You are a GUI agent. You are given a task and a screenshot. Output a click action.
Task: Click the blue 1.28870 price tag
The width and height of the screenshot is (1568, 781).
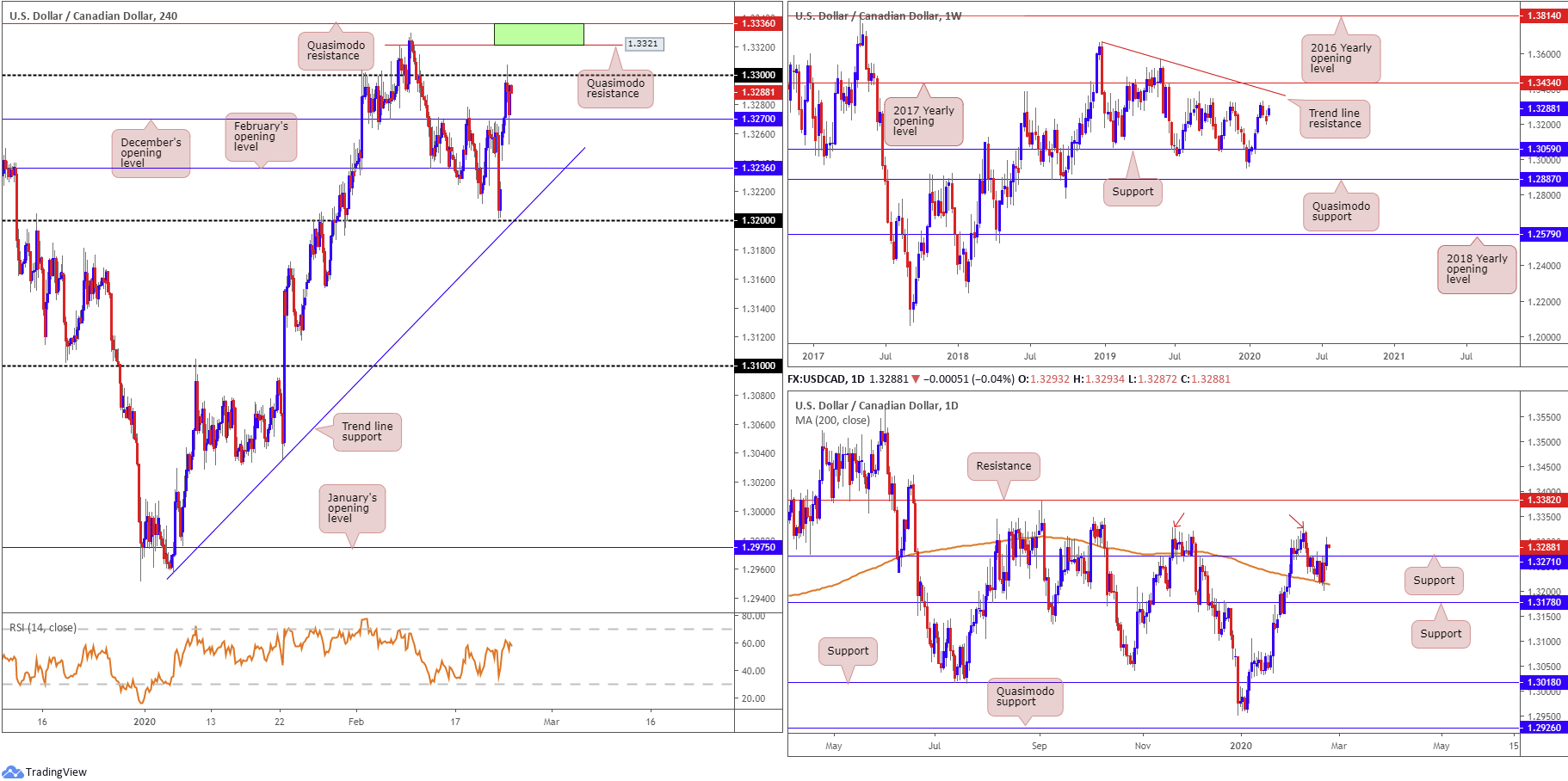point(1544,180)
